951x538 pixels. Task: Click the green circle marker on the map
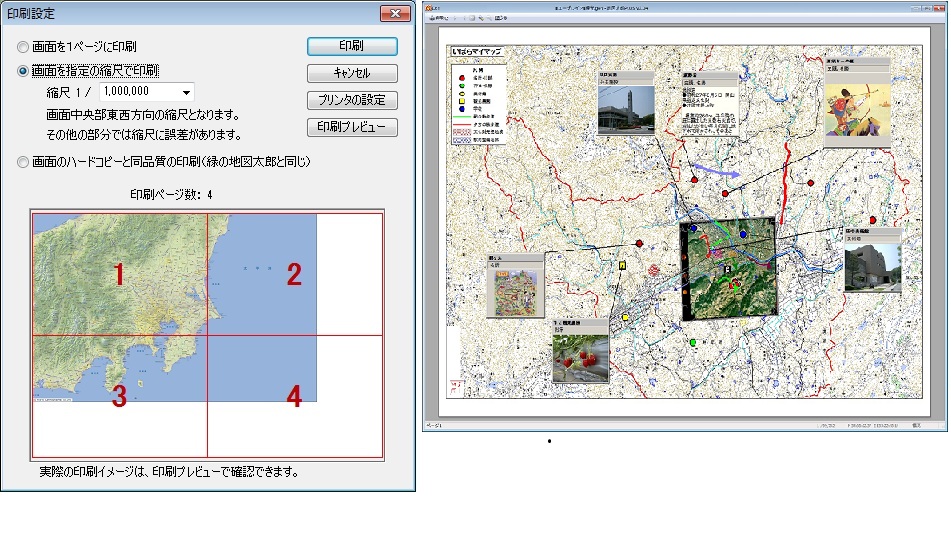click(692, 343)
